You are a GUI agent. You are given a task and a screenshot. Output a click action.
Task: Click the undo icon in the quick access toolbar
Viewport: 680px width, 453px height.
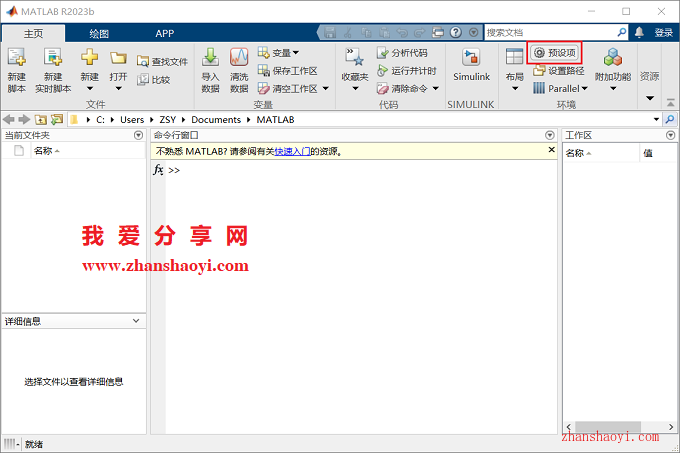[x=402, y=33]
